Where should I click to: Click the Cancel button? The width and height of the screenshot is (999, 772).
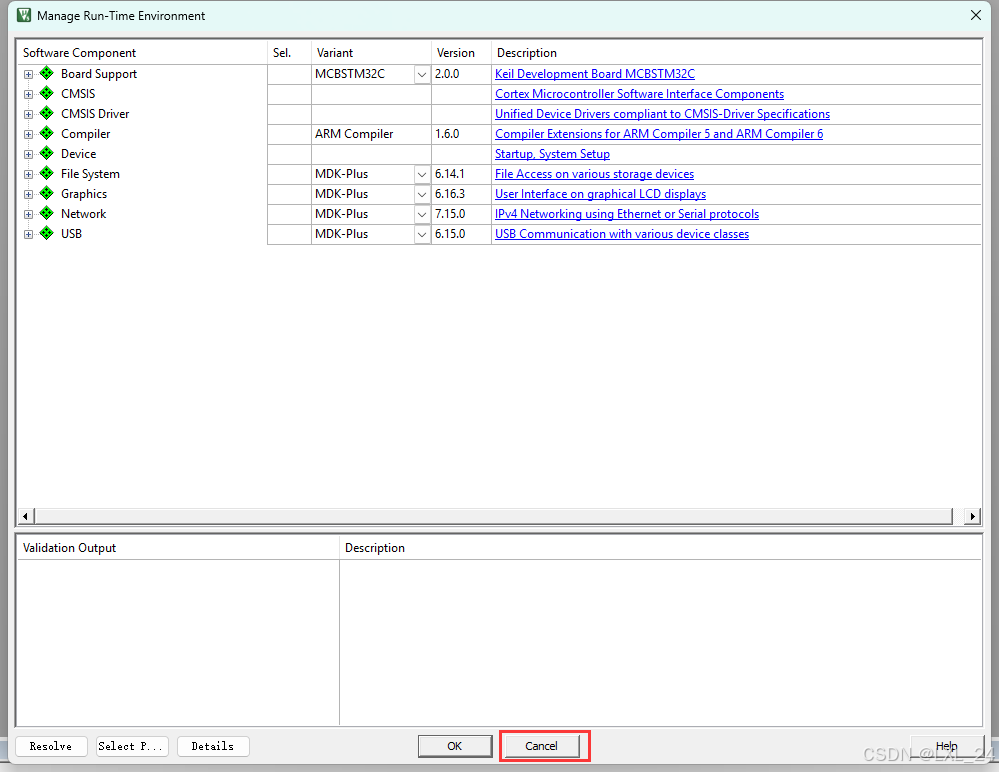point(542,746)
